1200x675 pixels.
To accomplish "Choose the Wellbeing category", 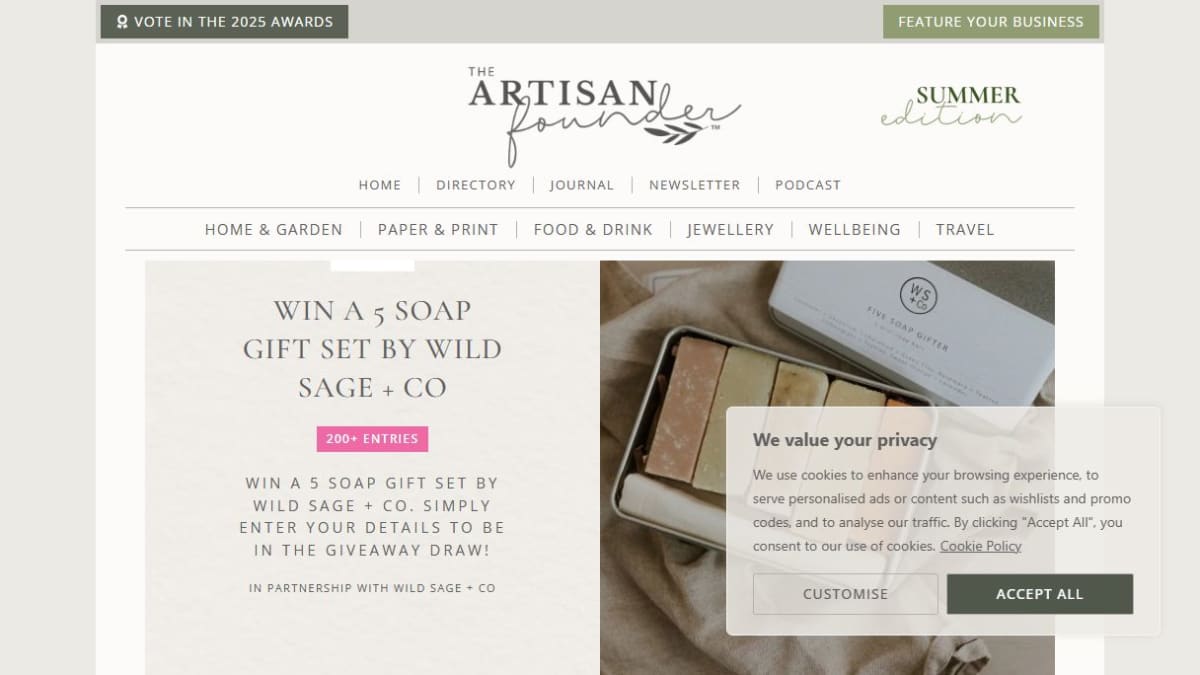I will tap(855, 230).
